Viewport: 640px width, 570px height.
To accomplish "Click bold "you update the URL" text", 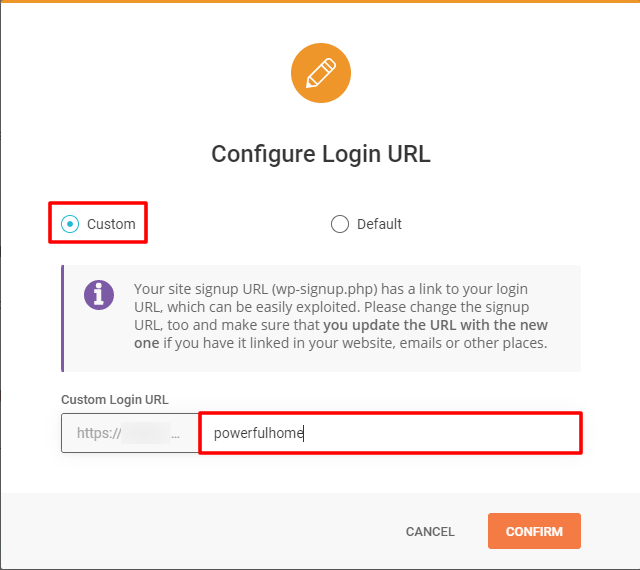I will click(x=390, y=325).
